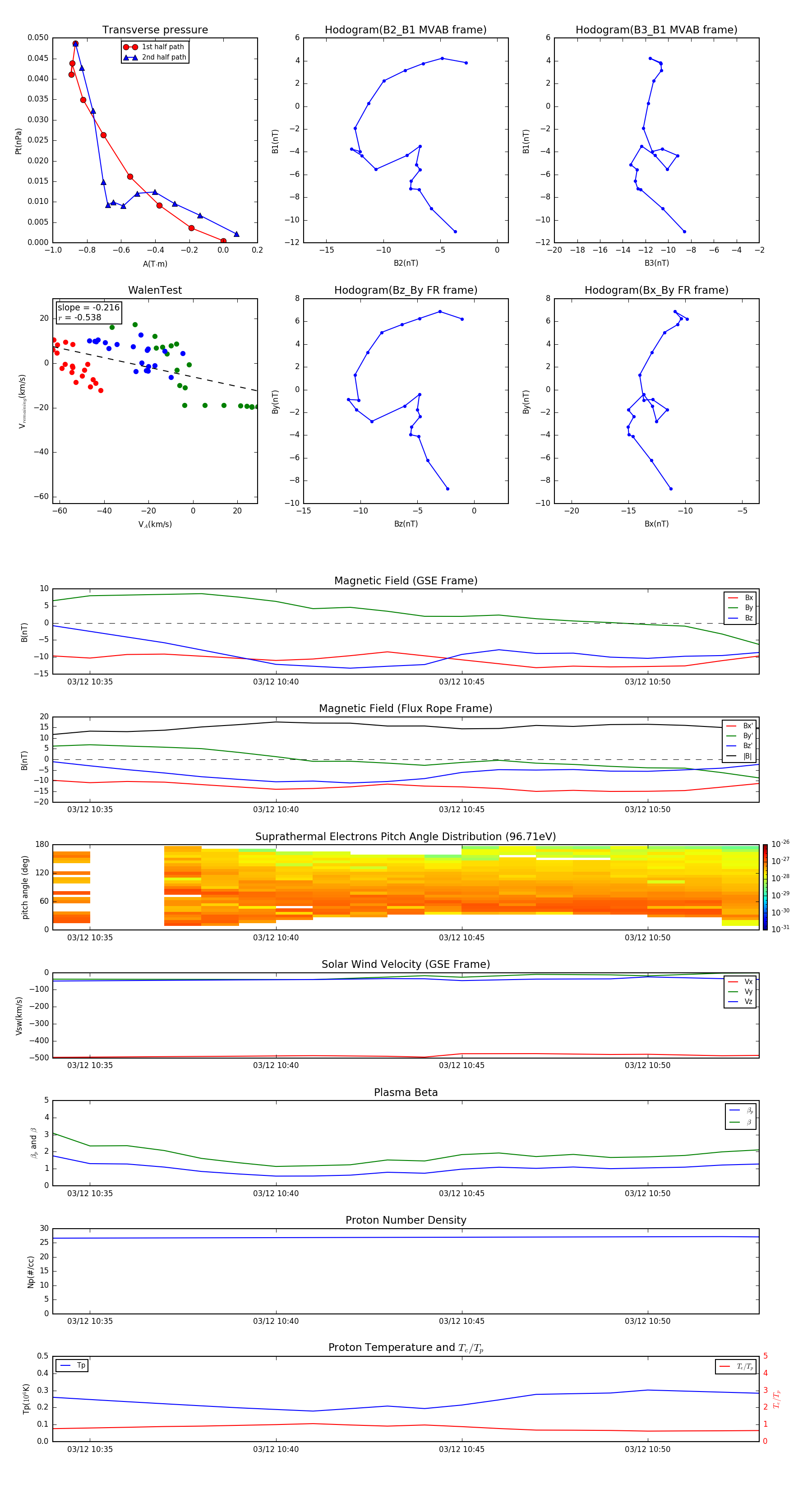812x1489 pixels.
Task: Click the "B2(nT)" x-axis label
Action: [x=406, y=264]
